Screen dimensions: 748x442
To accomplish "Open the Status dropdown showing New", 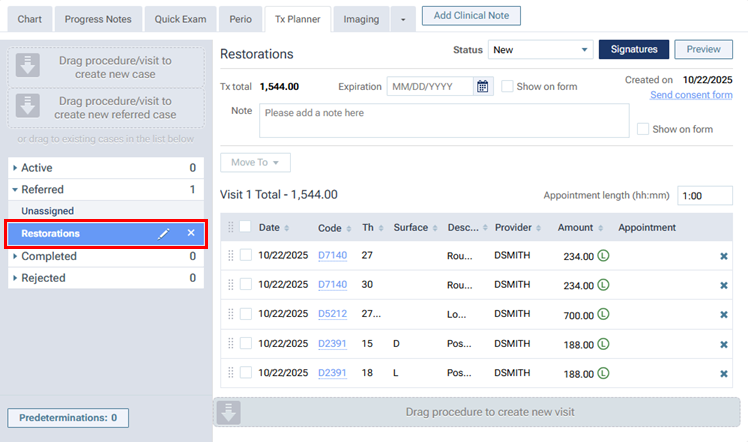I will (539, 50).
